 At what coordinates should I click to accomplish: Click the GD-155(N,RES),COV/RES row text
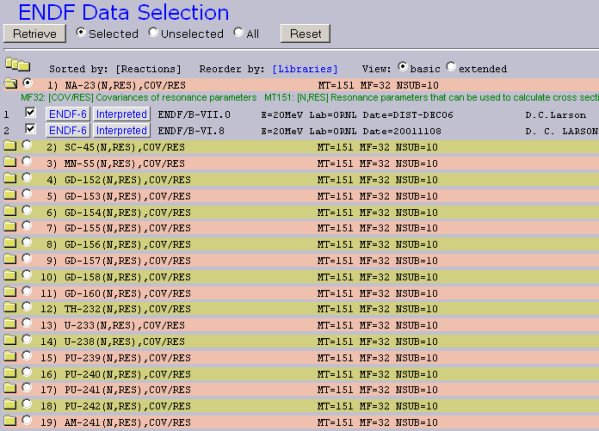pos(128,228)
